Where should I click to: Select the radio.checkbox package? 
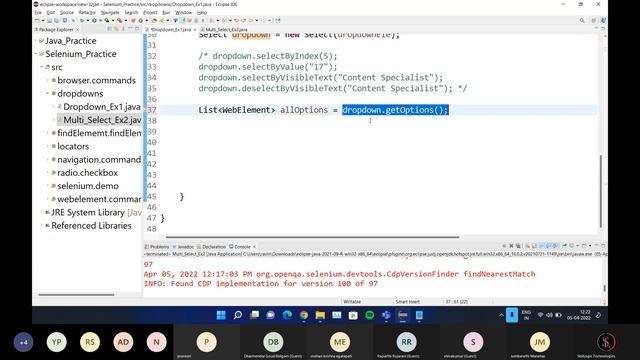coord(87,173)
